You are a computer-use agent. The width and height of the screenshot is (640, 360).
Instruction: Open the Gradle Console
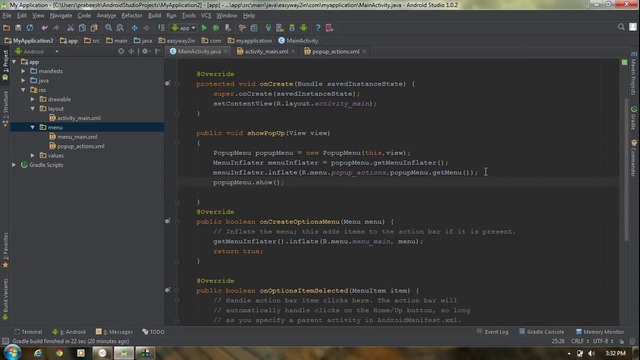click(542, 332)
